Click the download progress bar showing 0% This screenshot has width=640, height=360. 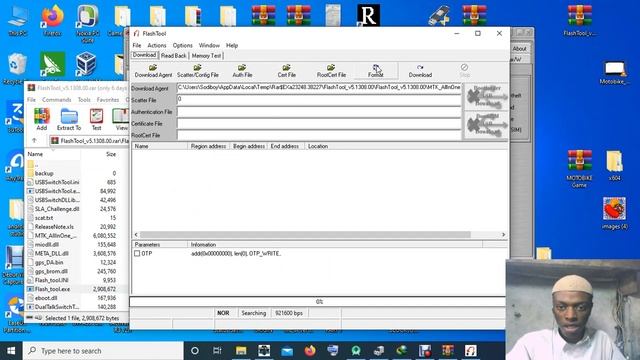pyautogui.click(x=318, y=302)
